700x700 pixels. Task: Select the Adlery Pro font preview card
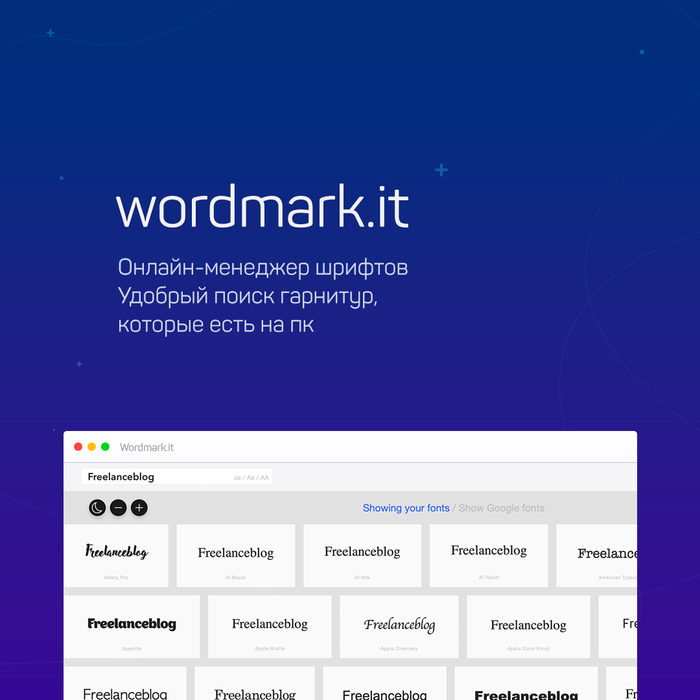117,555
